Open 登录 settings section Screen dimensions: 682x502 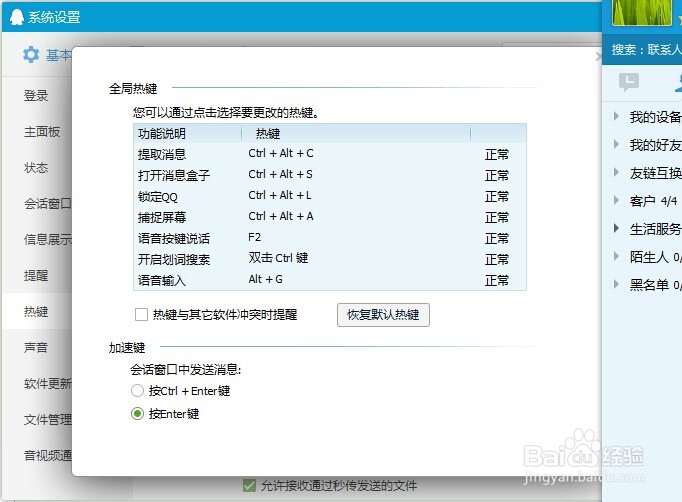point(37,96)
